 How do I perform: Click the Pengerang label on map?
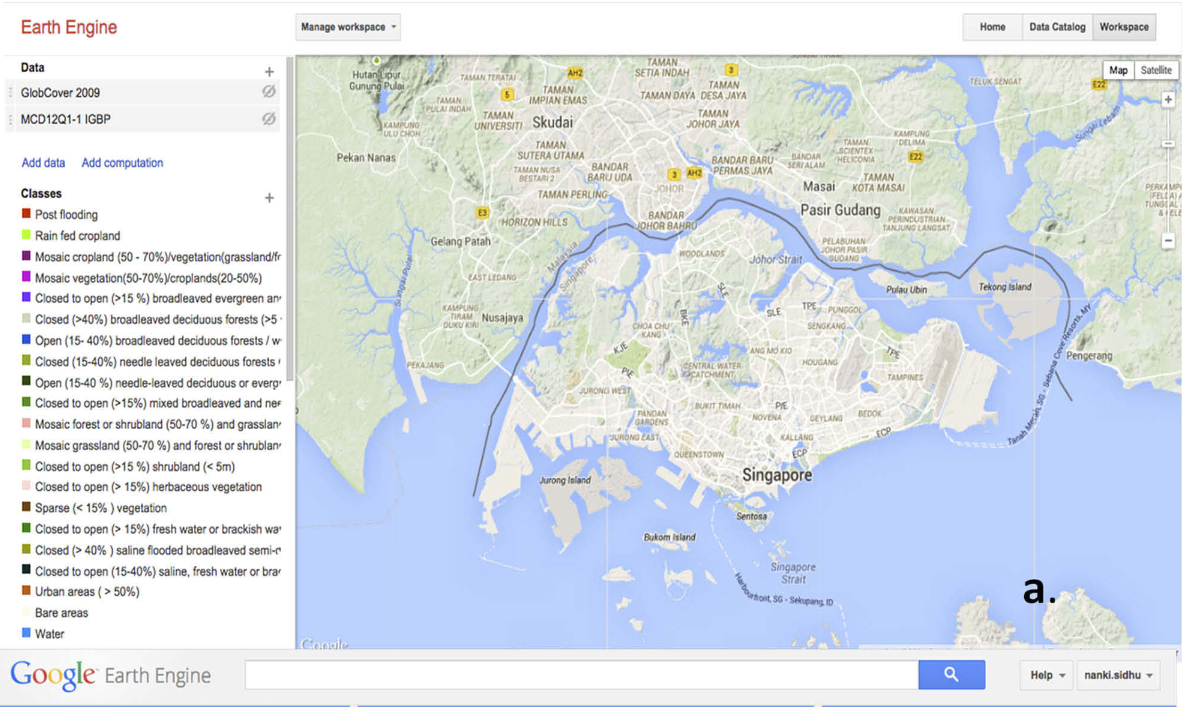[x=1089, y=356]
